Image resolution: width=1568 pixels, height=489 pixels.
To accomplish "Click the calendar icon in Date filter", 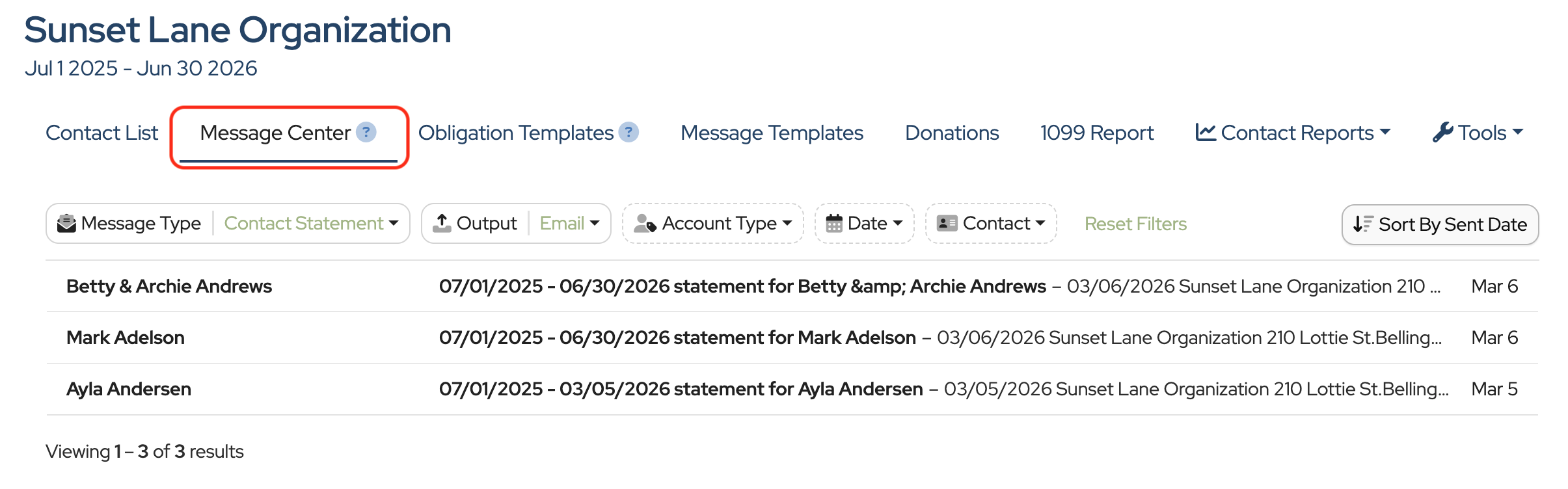I will [x=834, y=224].
